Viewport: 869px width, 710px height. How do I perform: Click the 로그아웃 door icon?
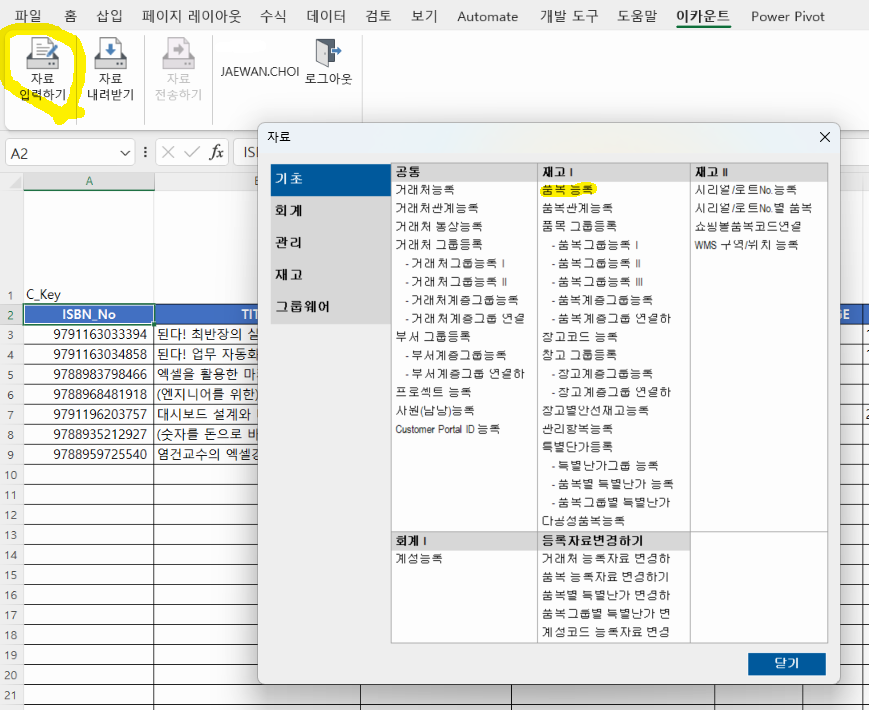click(328, 53)
